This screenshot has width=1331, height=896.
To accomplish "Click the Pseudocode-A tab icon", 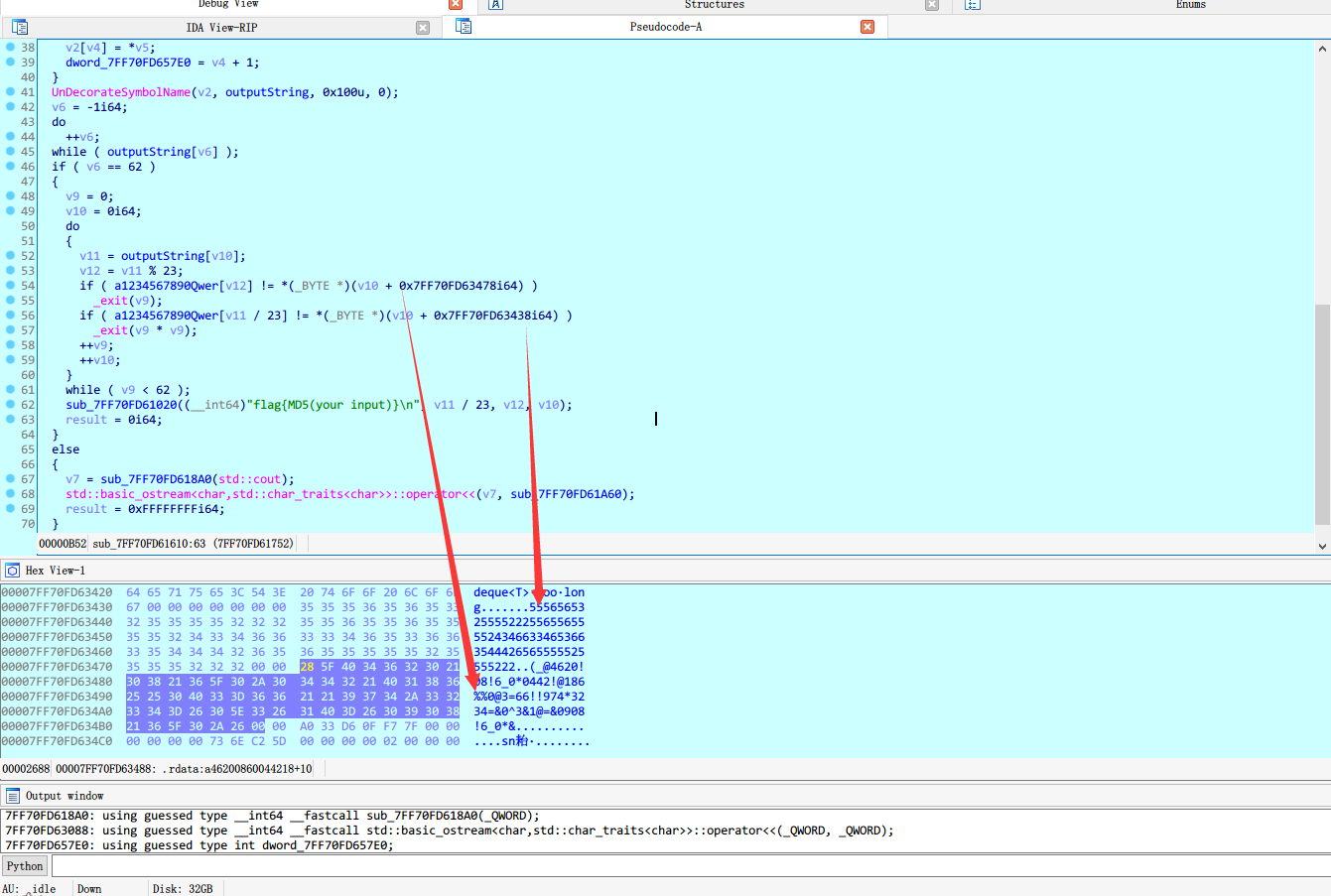I will click(x=464, y=26).
